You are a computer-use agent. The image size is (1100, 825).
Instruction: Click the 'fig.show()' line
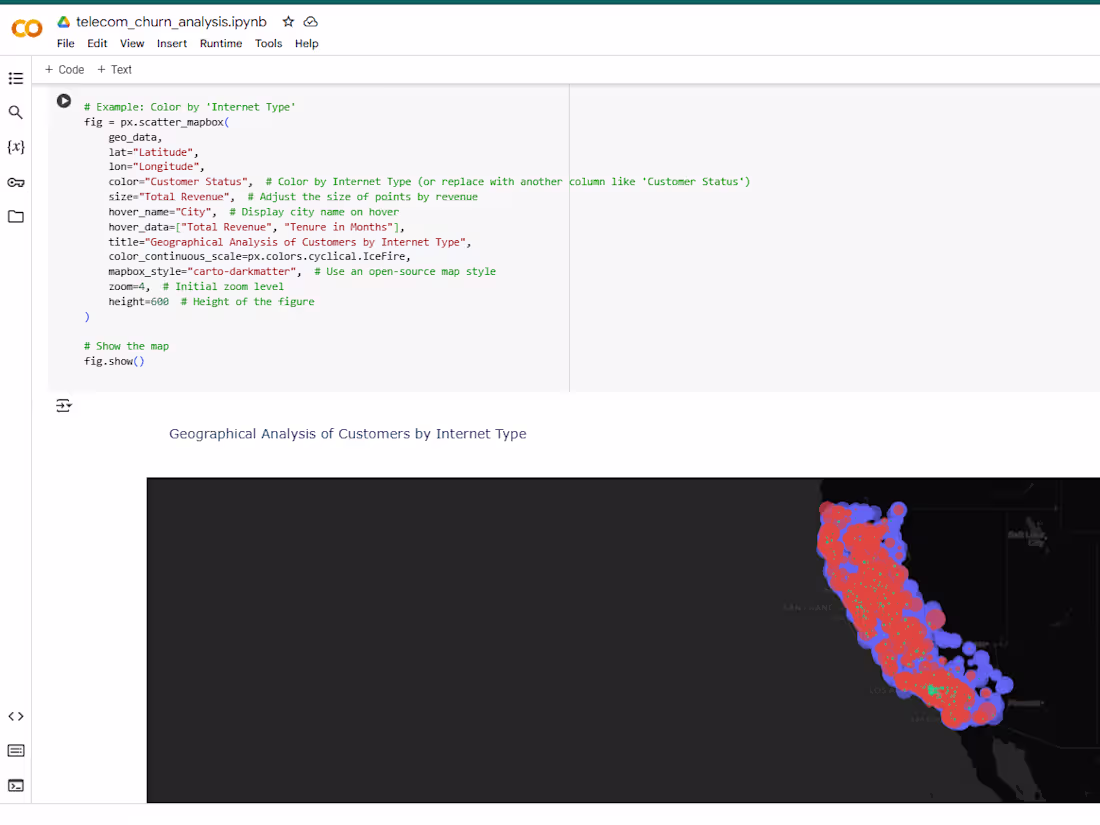click(114, 361)
